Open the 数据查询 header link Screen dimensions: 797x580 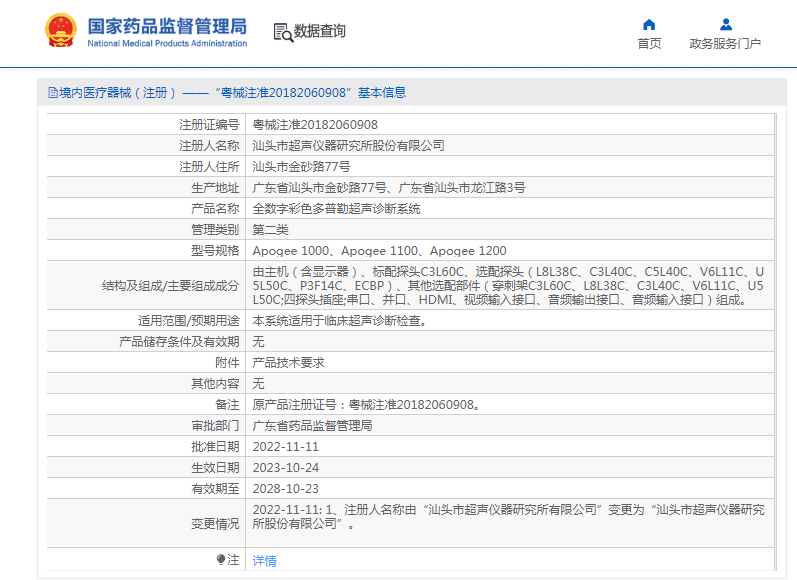click(x=320, y=31)
